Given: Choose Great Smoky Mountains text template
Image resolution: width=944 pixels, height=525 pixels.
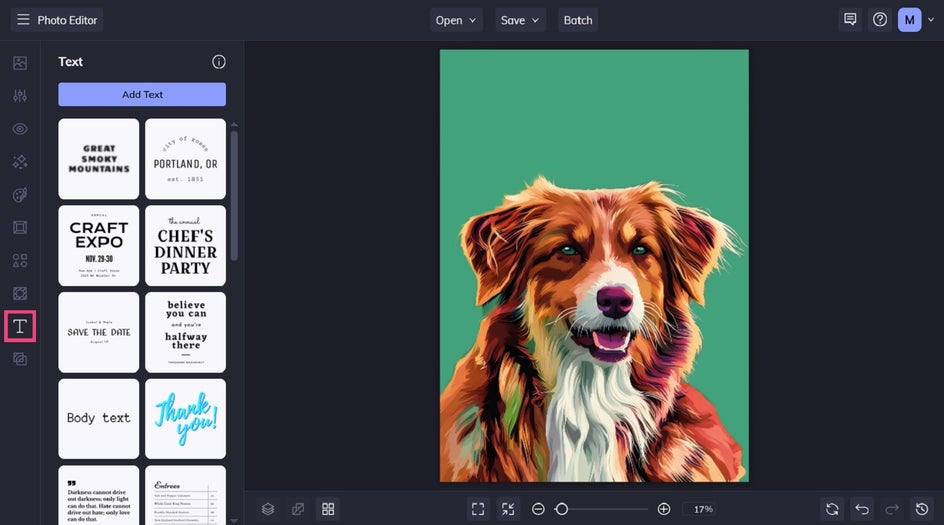Looking at the screenshot, I should pyautogui.click(x=99, y=159).
